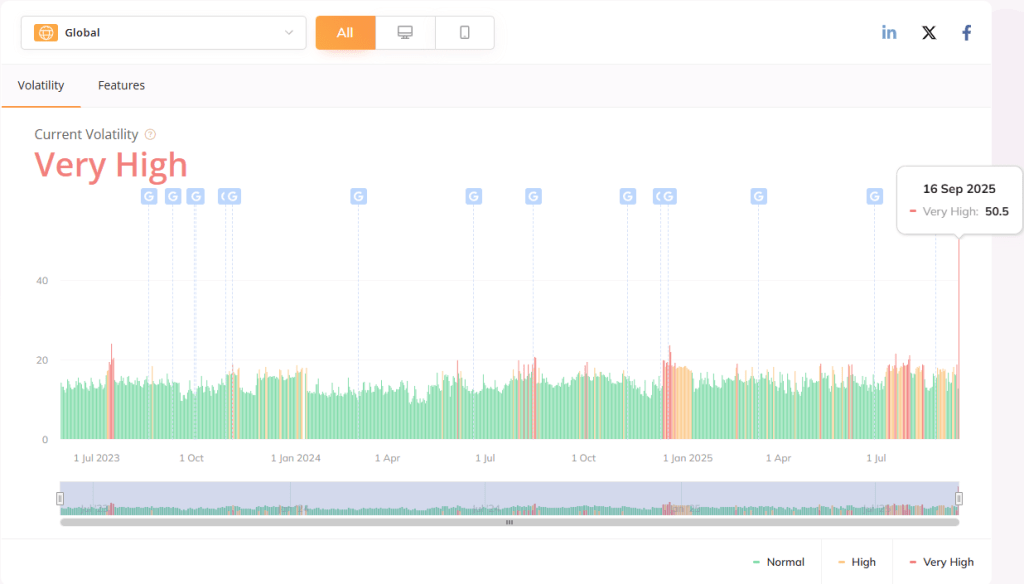Click the horizontal scrollbar under the navigator
Screen dimensions: 1024x584
[509, 522]
